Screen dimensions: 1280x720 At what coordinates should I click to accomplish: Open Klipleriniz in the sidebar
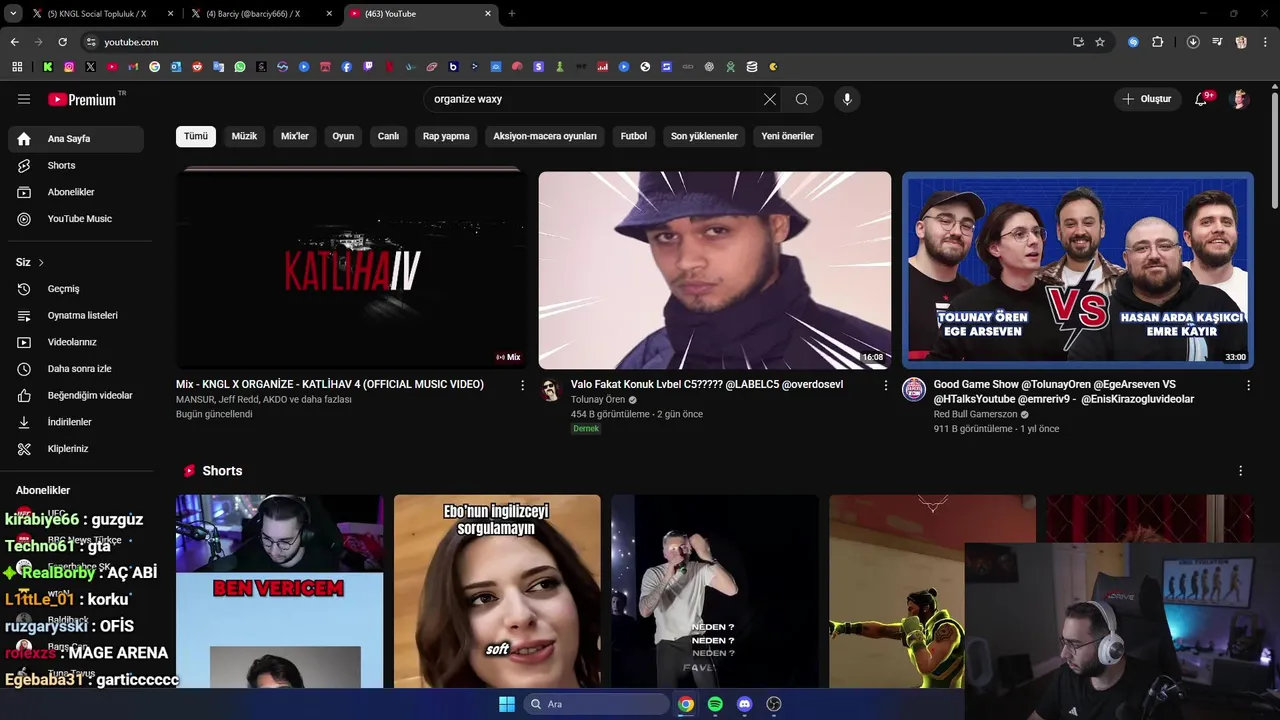click(x=76, y=449)
